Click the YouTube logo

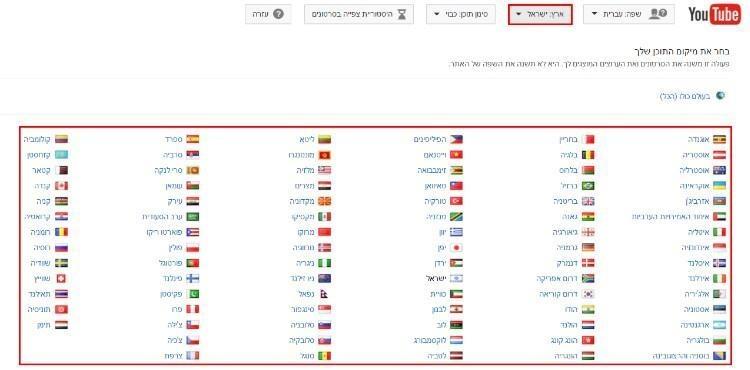pyautogui.click(x=714, y=14)
